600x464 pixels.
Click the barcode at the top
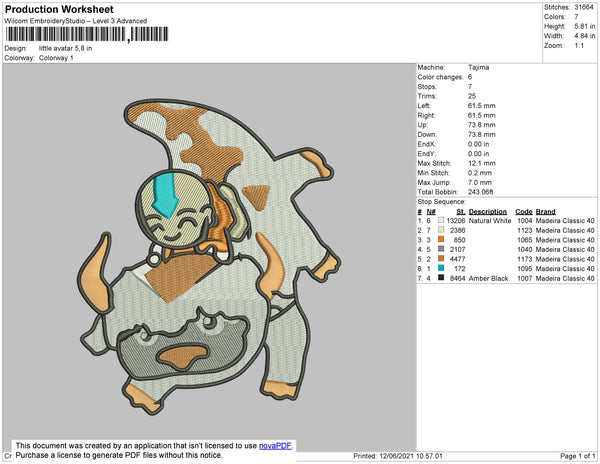pos(87,34)
